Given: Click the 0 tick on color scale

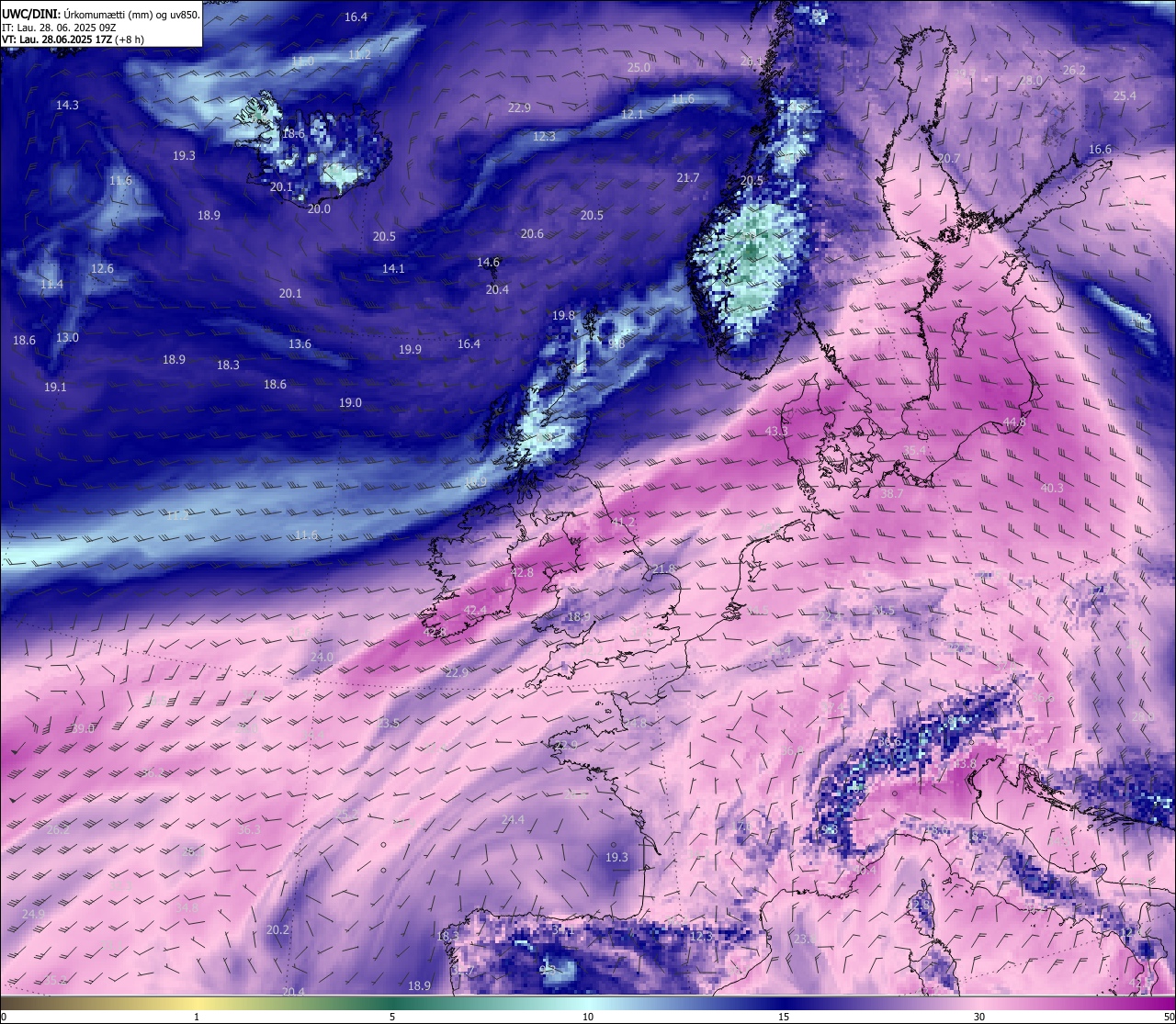Looking at the screenshot, I should (x=4, y=1017).
